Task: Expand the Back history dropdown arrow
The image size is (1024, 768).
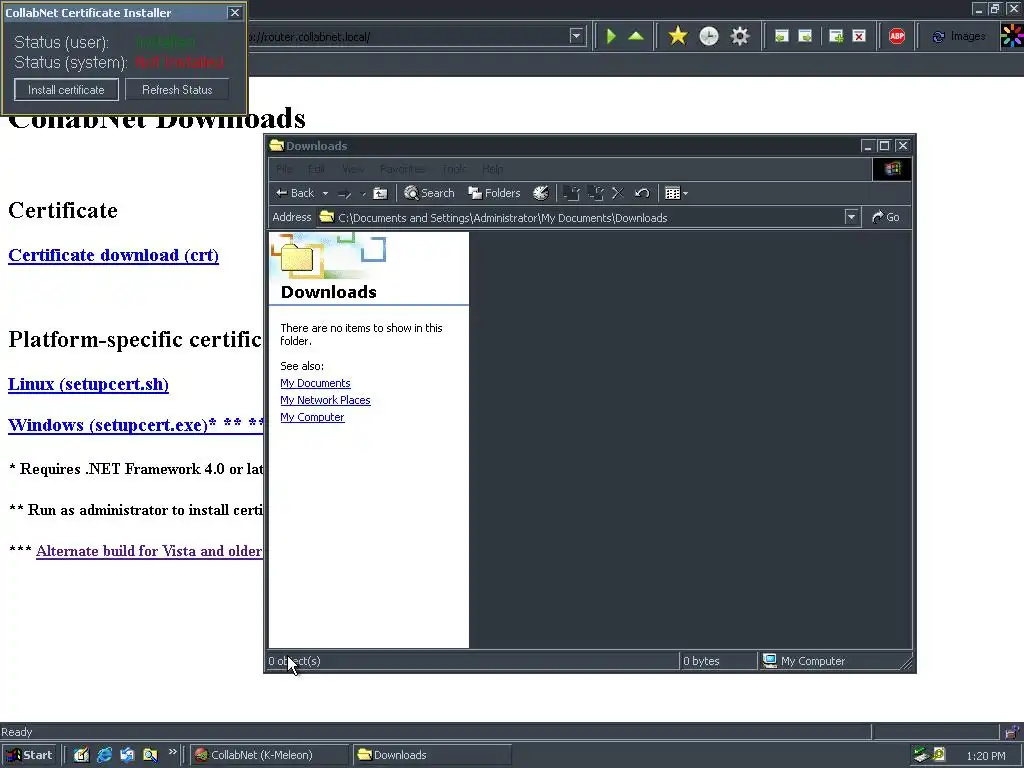Action: click(x=325, y=193)
